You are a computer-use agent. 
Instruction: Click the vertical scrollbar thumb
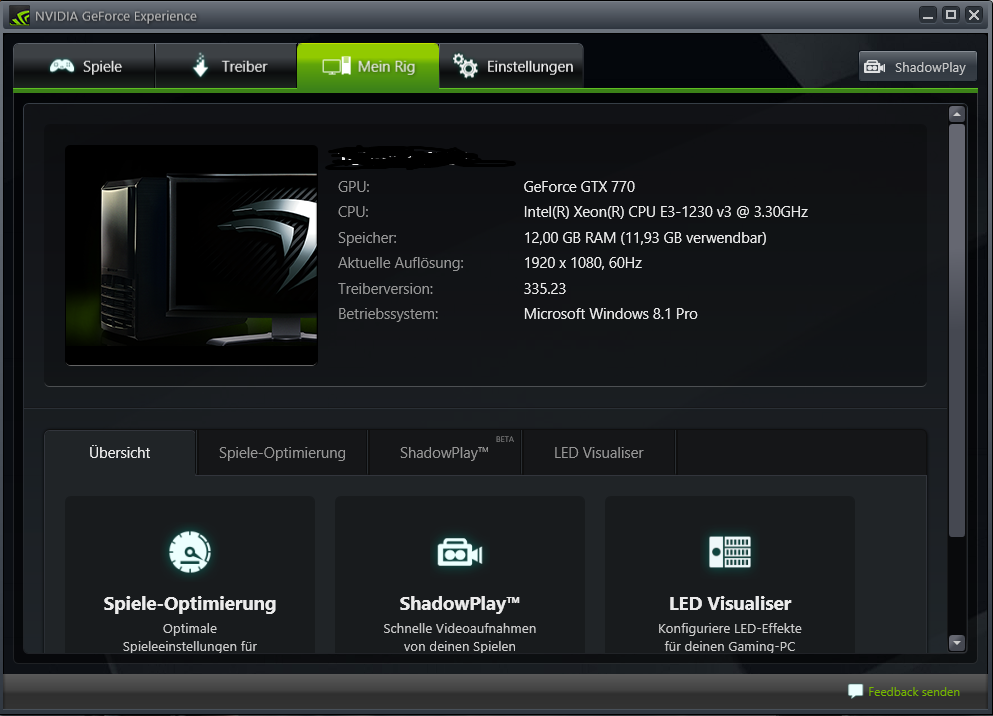pyautogui.click(x=957, y=330)
